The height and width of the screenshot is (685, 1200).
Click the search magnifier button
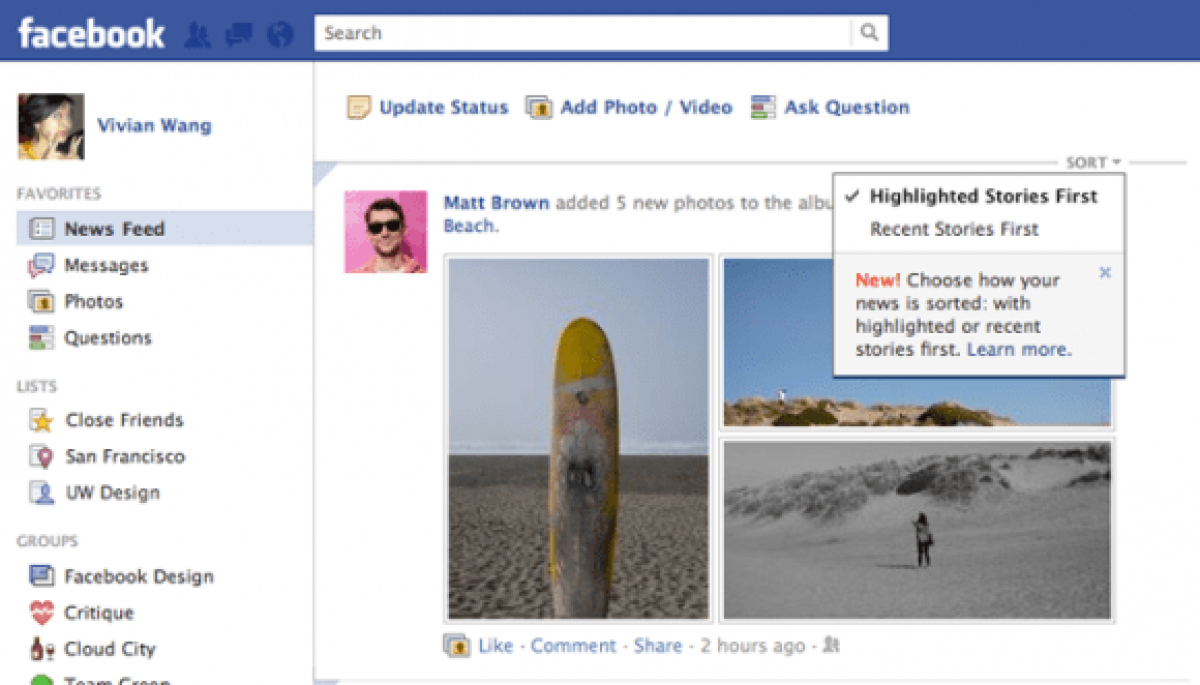[x=869, y=33]
